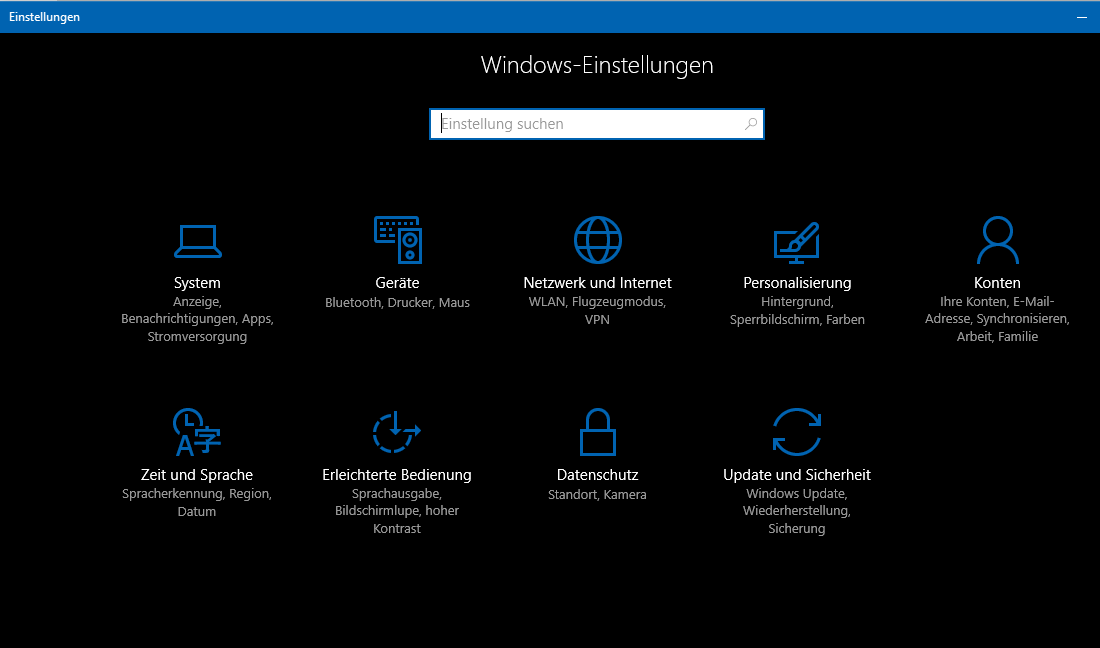1100x648 pixels.
Task: Click the 'Netzwerk und Internet' title
Action: (x=598, y=283)
